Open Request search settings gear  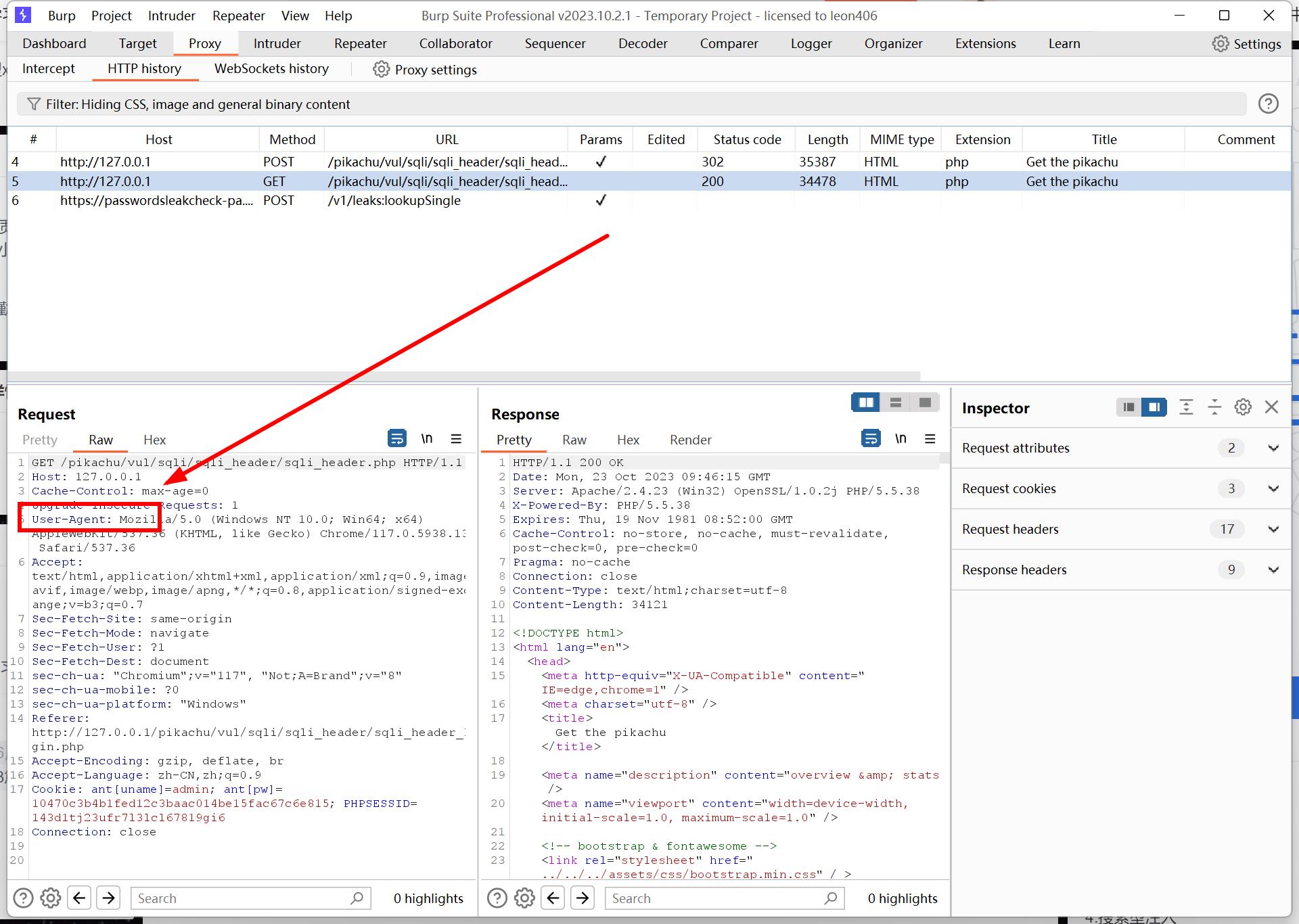tap(51, 898)
